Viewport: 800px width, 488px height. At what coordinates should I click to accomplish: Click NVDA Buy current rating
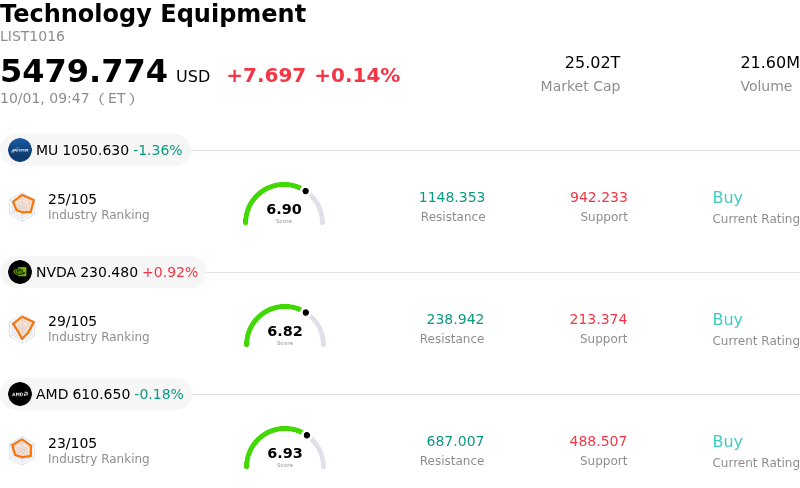pos(728,319)
